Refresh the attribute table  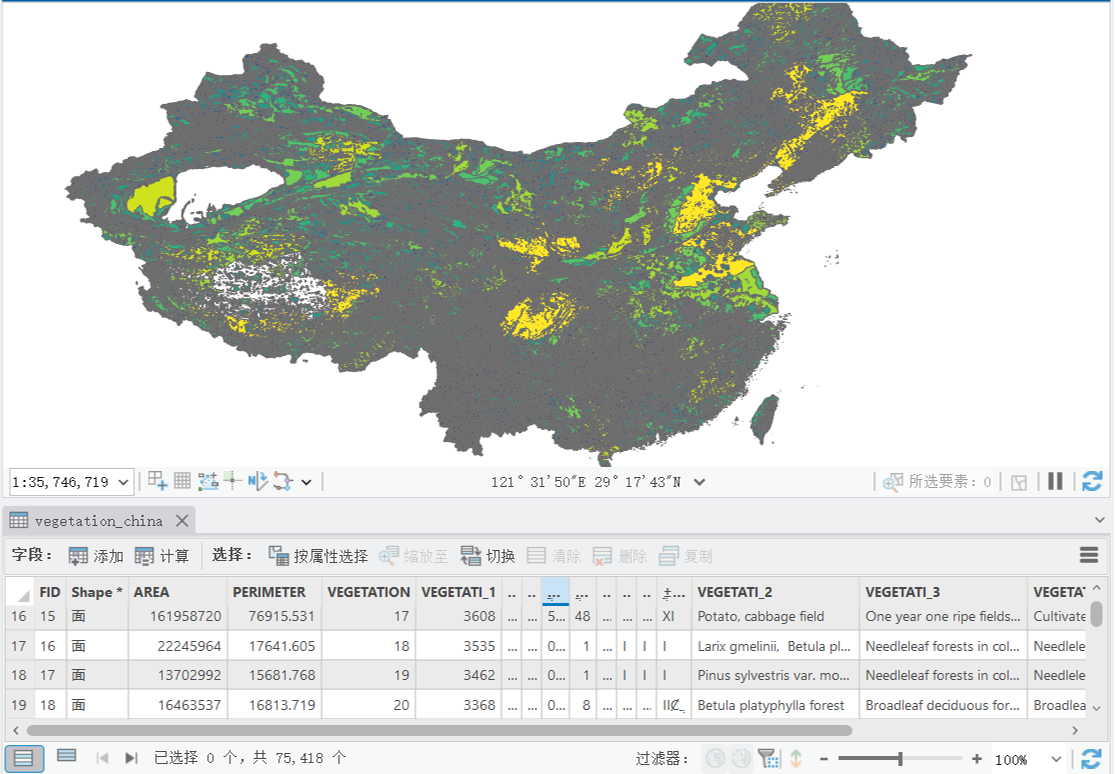1091,758
